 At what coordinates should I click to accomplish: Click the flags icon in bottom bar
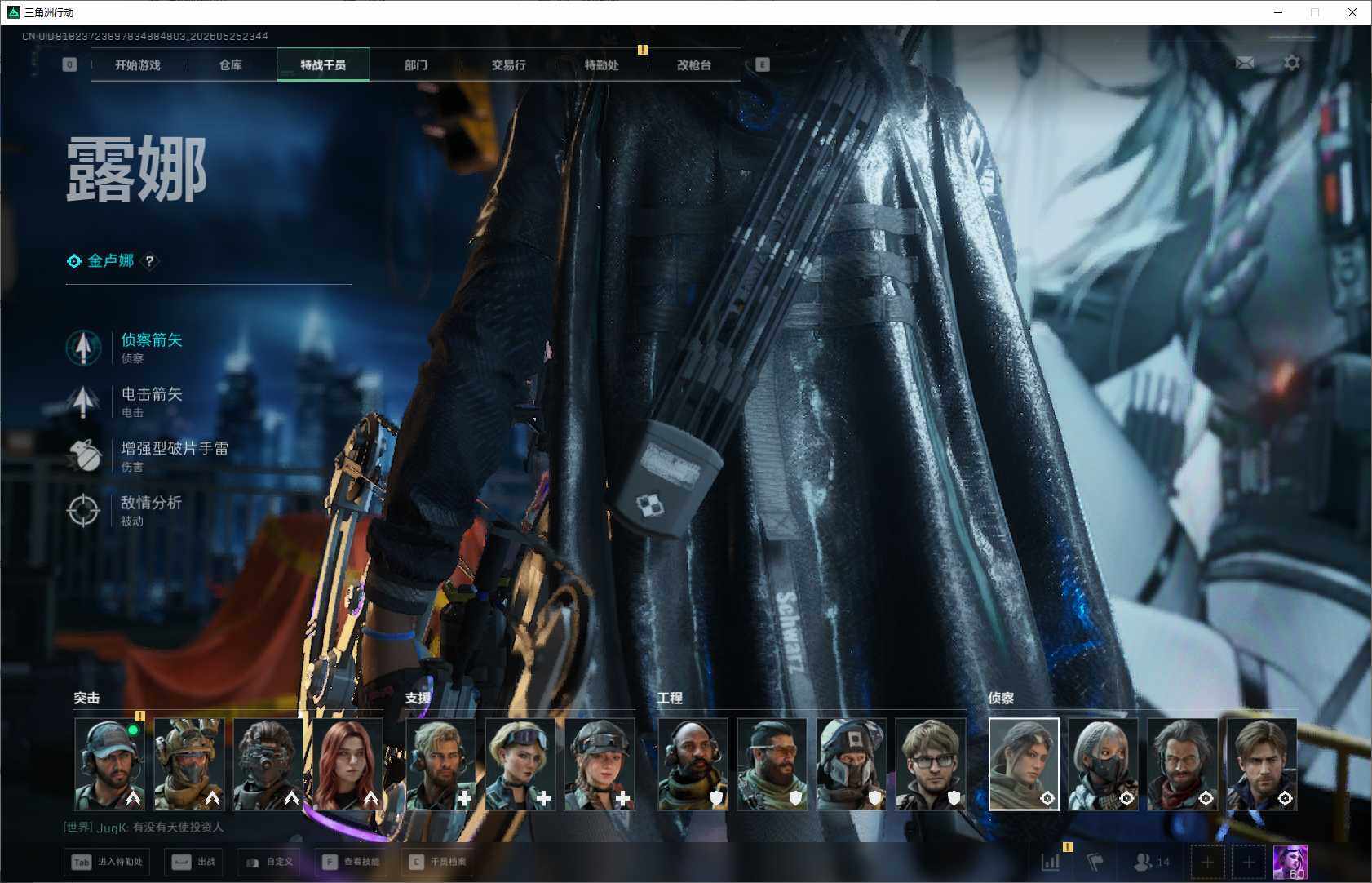coord(1095,862)
